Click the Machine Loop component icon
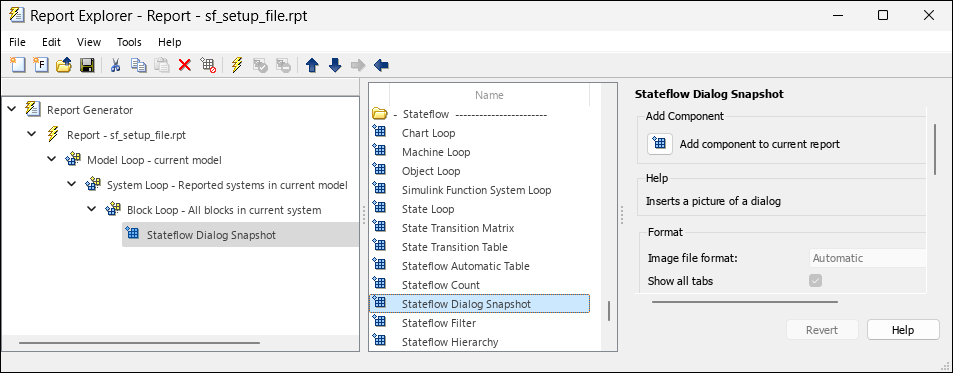This screenshot has height=373, width=953. coord(379,151)
